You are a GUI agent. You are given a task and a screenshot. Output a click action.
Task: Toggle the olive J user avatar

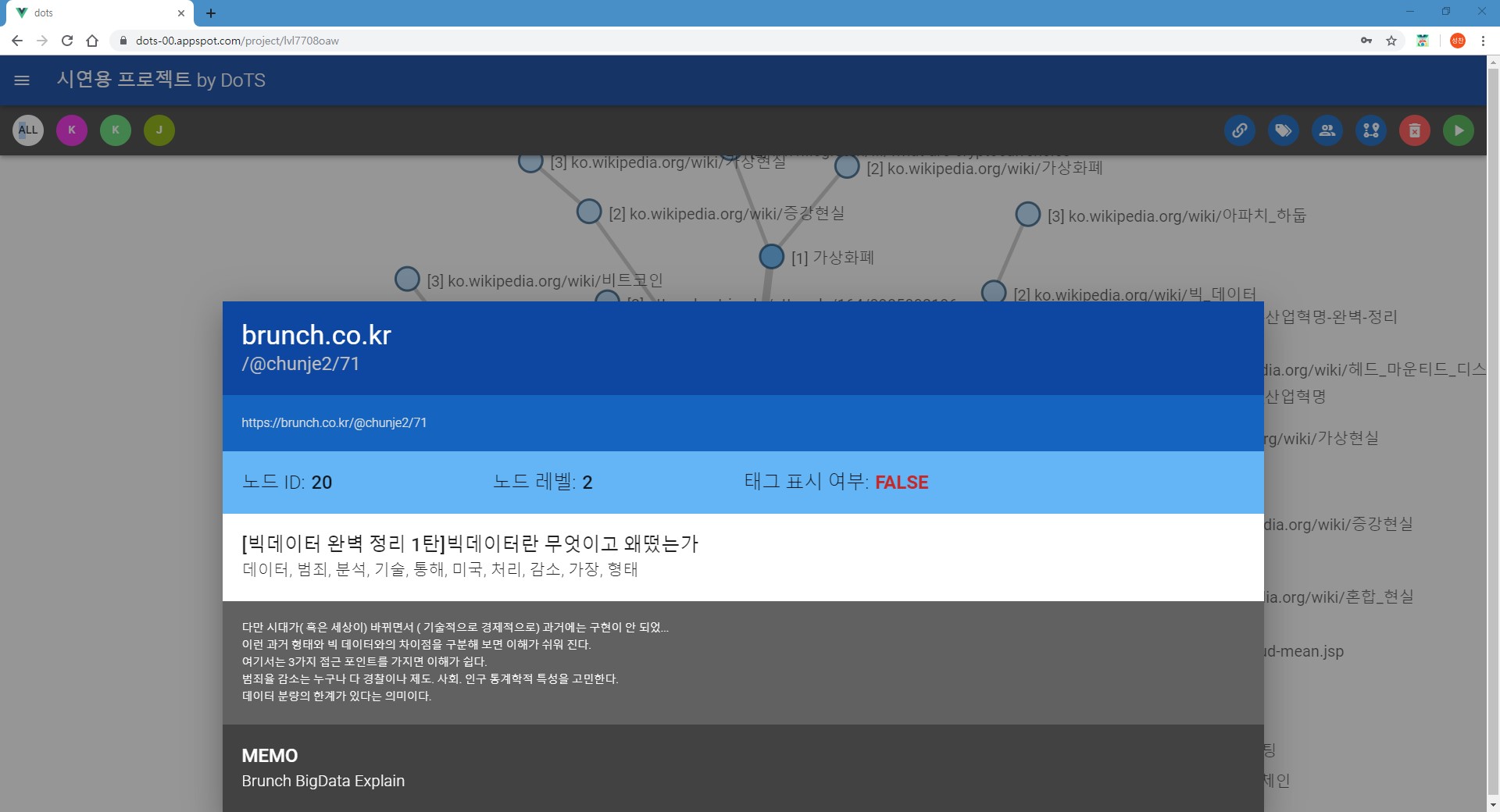(159, 130)
